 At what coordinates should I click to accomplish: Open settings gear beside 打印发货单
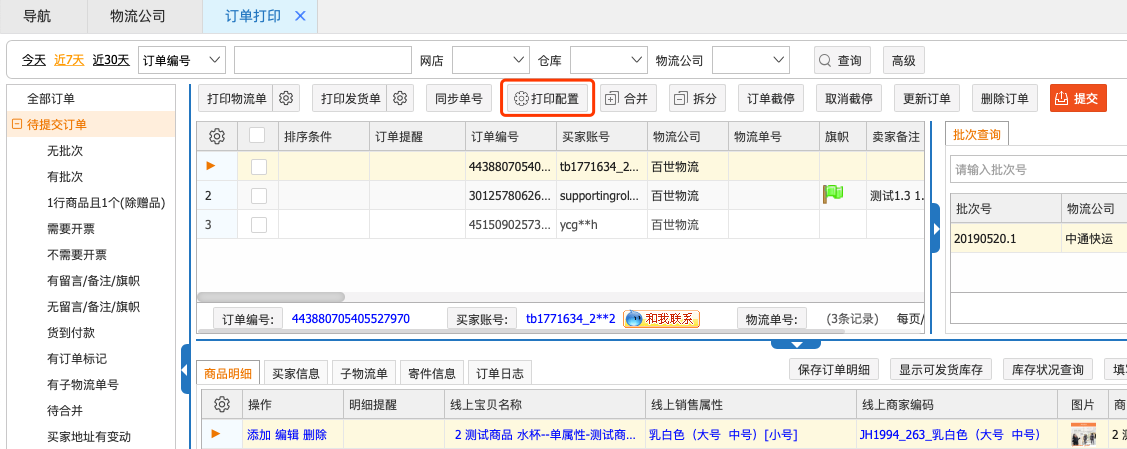tap(400, 98)
